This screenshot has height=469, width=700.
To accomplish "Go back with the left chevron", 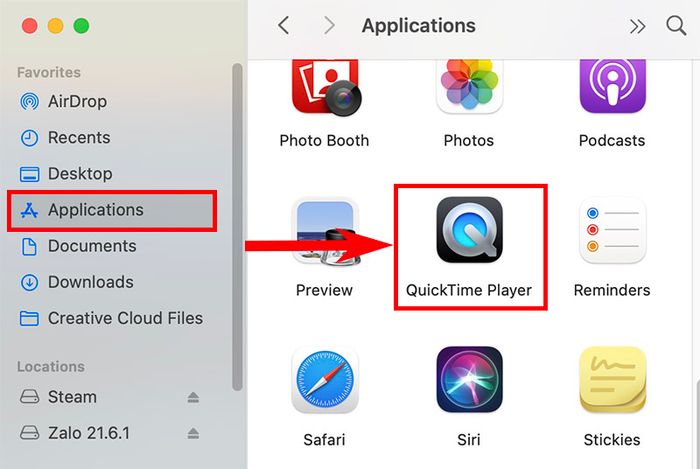I will coord(284,25).
